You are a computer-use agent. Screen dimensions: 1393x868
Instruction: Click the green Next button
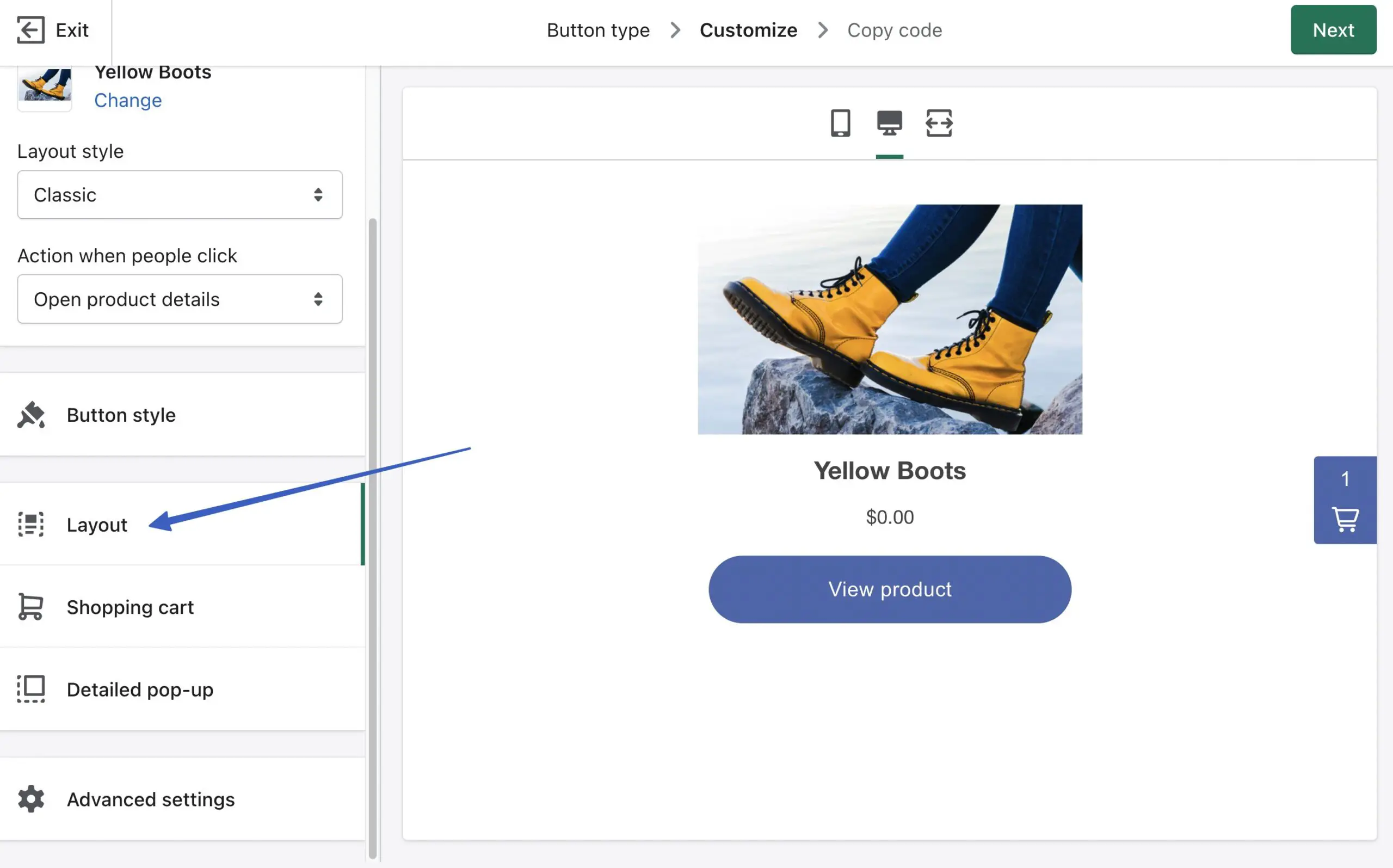(x=1333, y=30)
